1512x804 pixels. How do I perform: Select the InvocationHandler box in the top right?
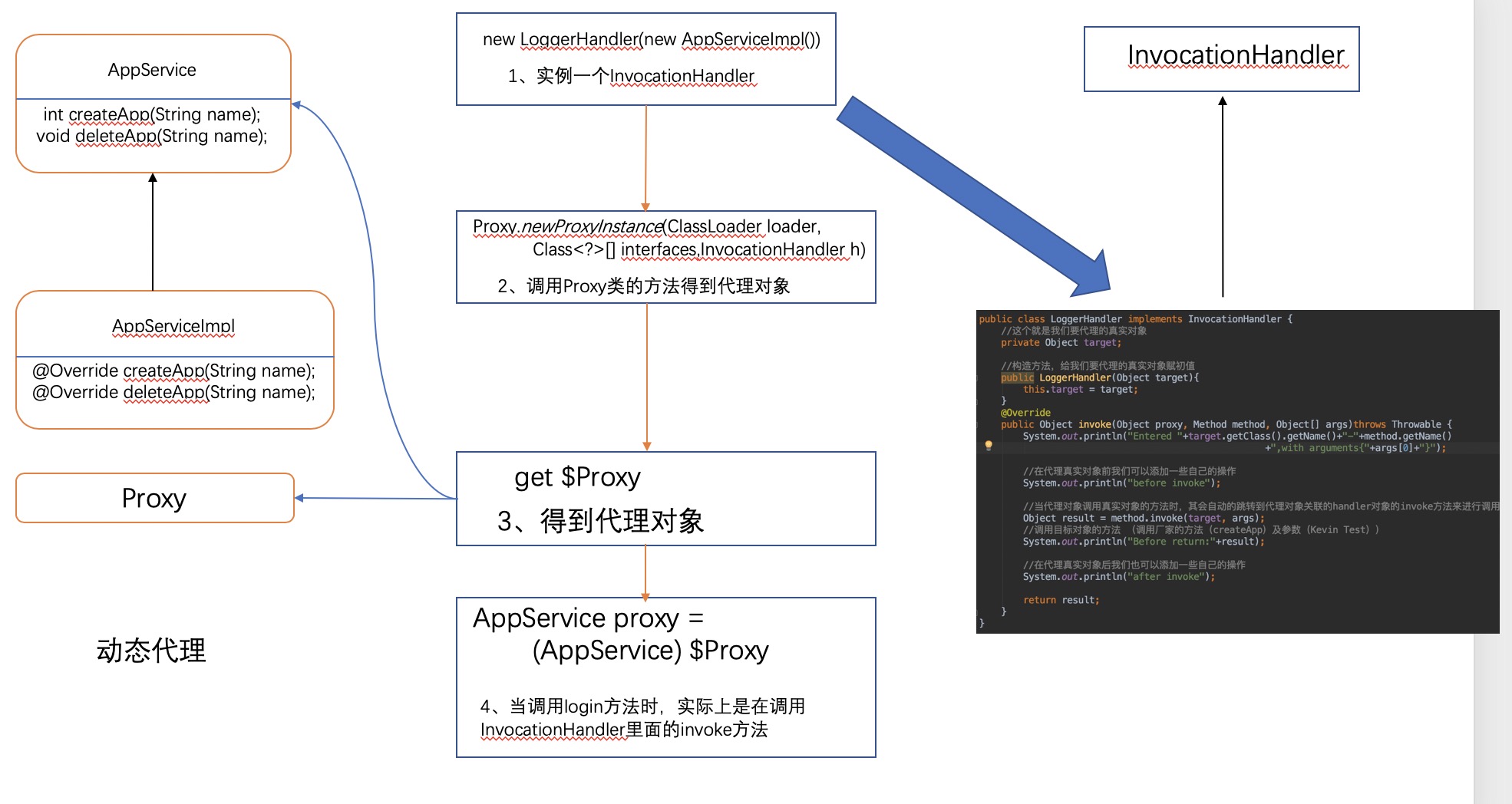[1221, 59]
